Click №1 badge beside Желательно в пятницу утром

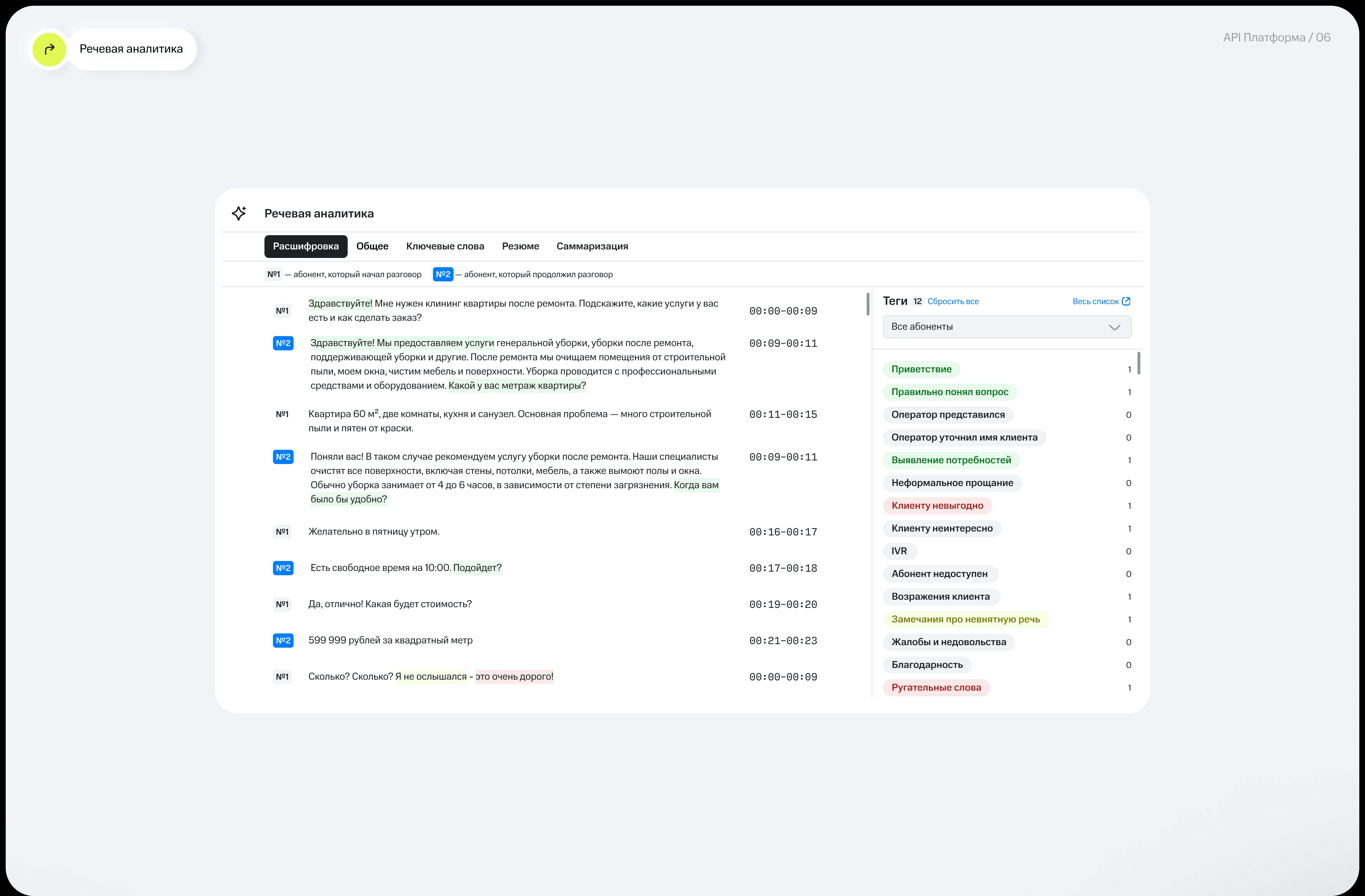(x=282, y=531)
